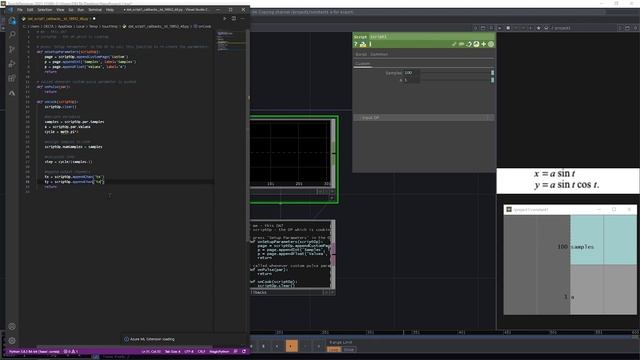Change UTF-8 encoding in status bar

189,351
